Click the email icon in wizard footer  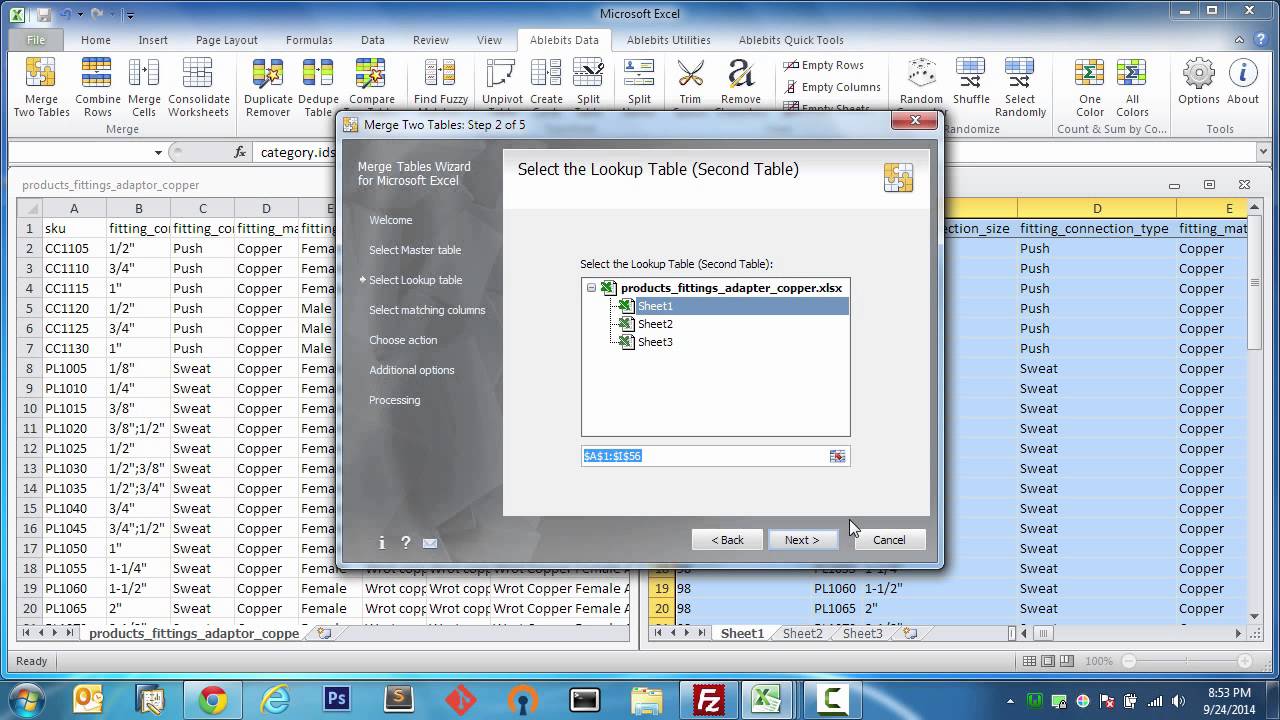(429, 543)
